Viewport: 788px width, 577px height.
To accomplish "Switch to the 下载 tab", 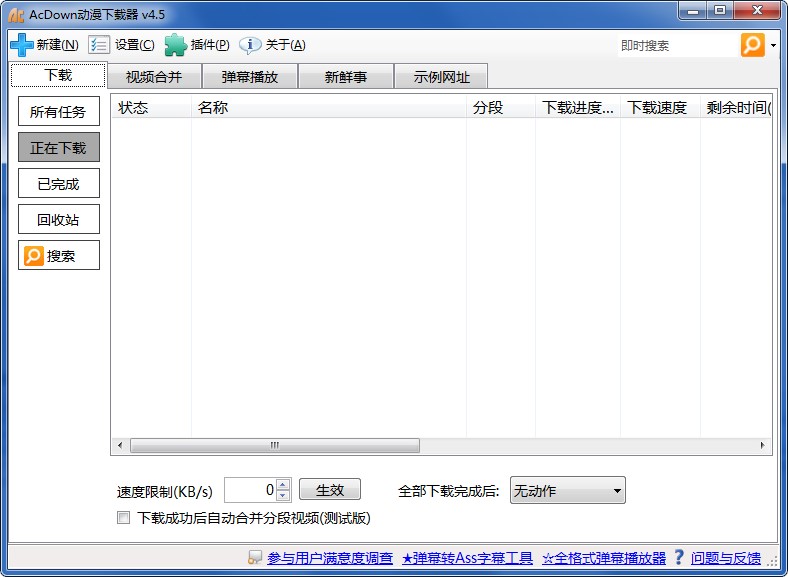I will click(x=58, y=75).
